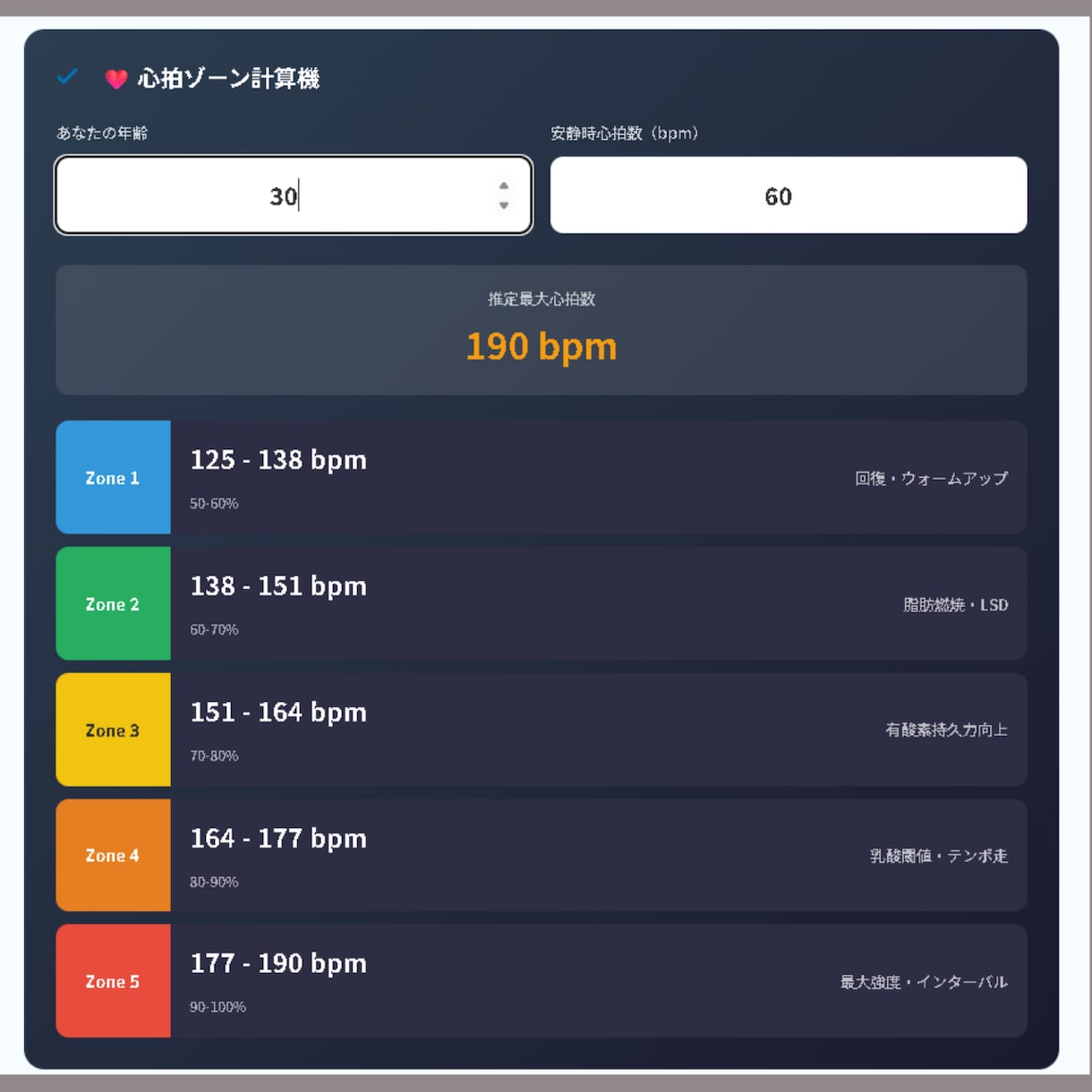1092x1092 pixels.
Task: Click the 164 - 177 bpm range text
Action: coord(278,839)
